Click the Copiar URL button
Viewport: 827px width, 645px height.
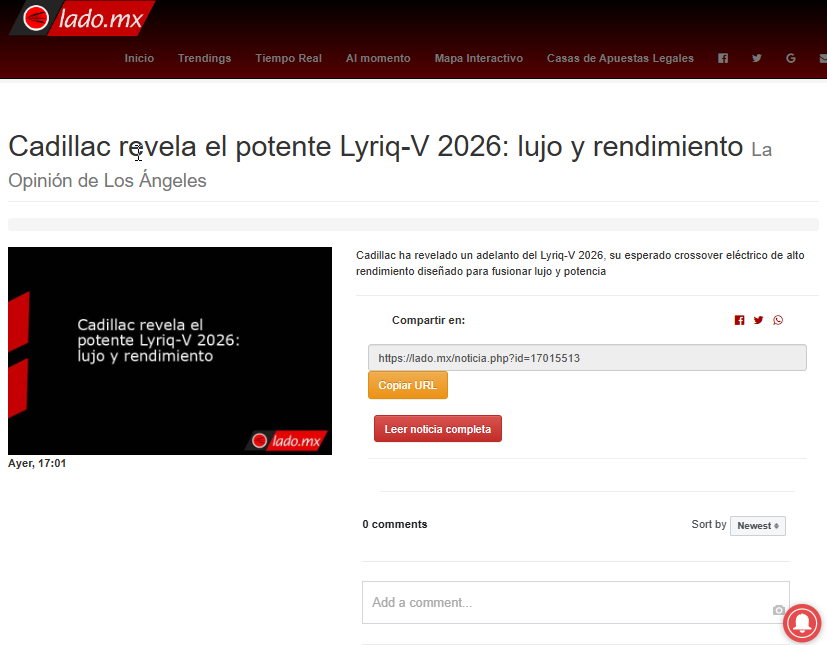click(x=408, y=385)
